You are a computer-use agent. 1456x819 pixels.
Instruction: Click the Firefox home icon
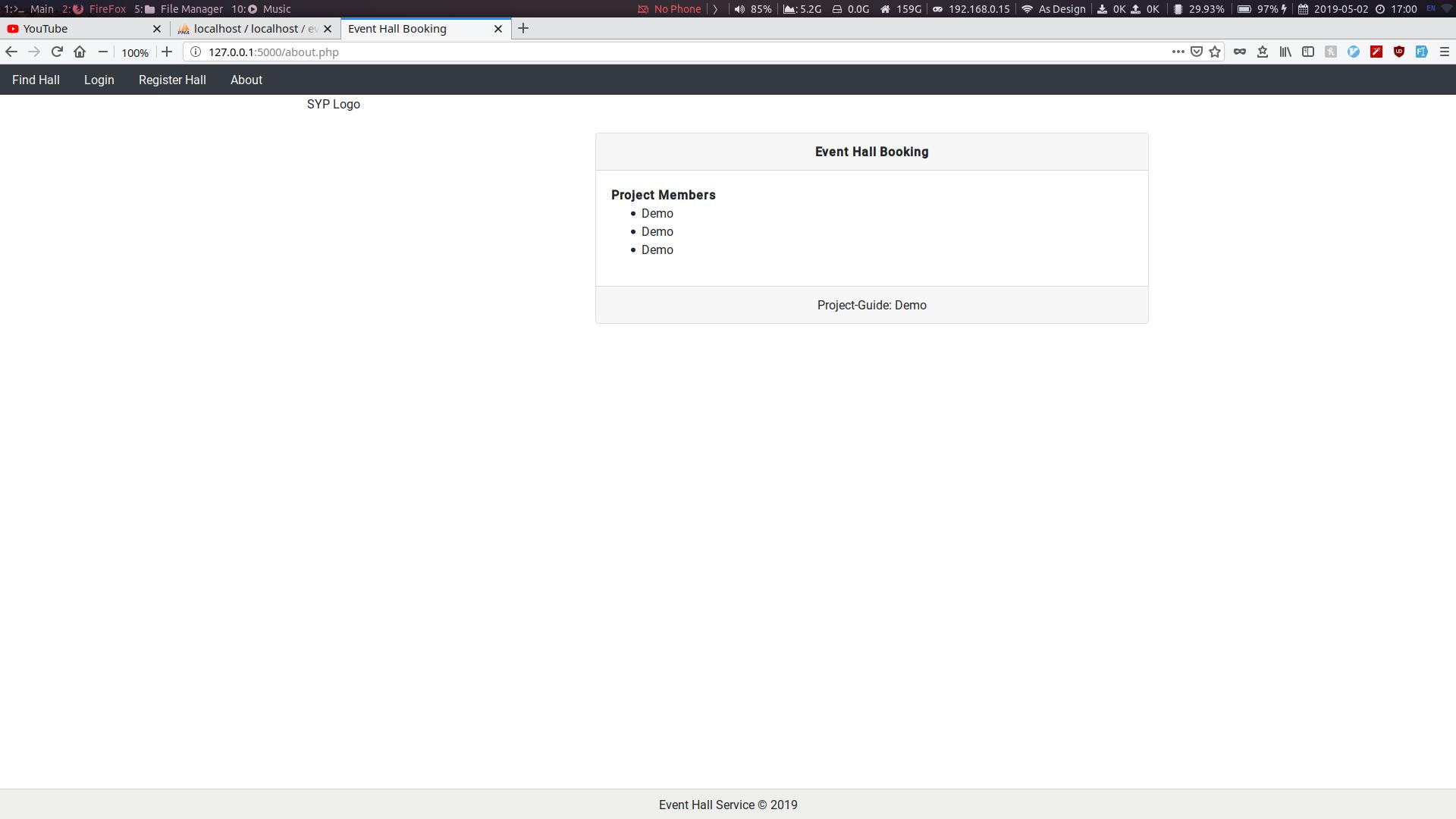[x=80, y=52]
